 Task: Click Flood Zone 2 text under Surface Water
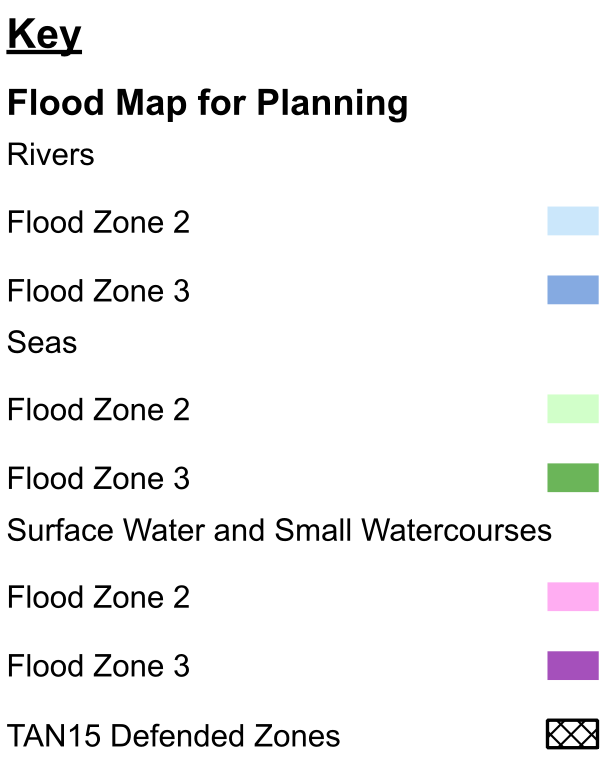pyautogui.click(x=98, y=597)
